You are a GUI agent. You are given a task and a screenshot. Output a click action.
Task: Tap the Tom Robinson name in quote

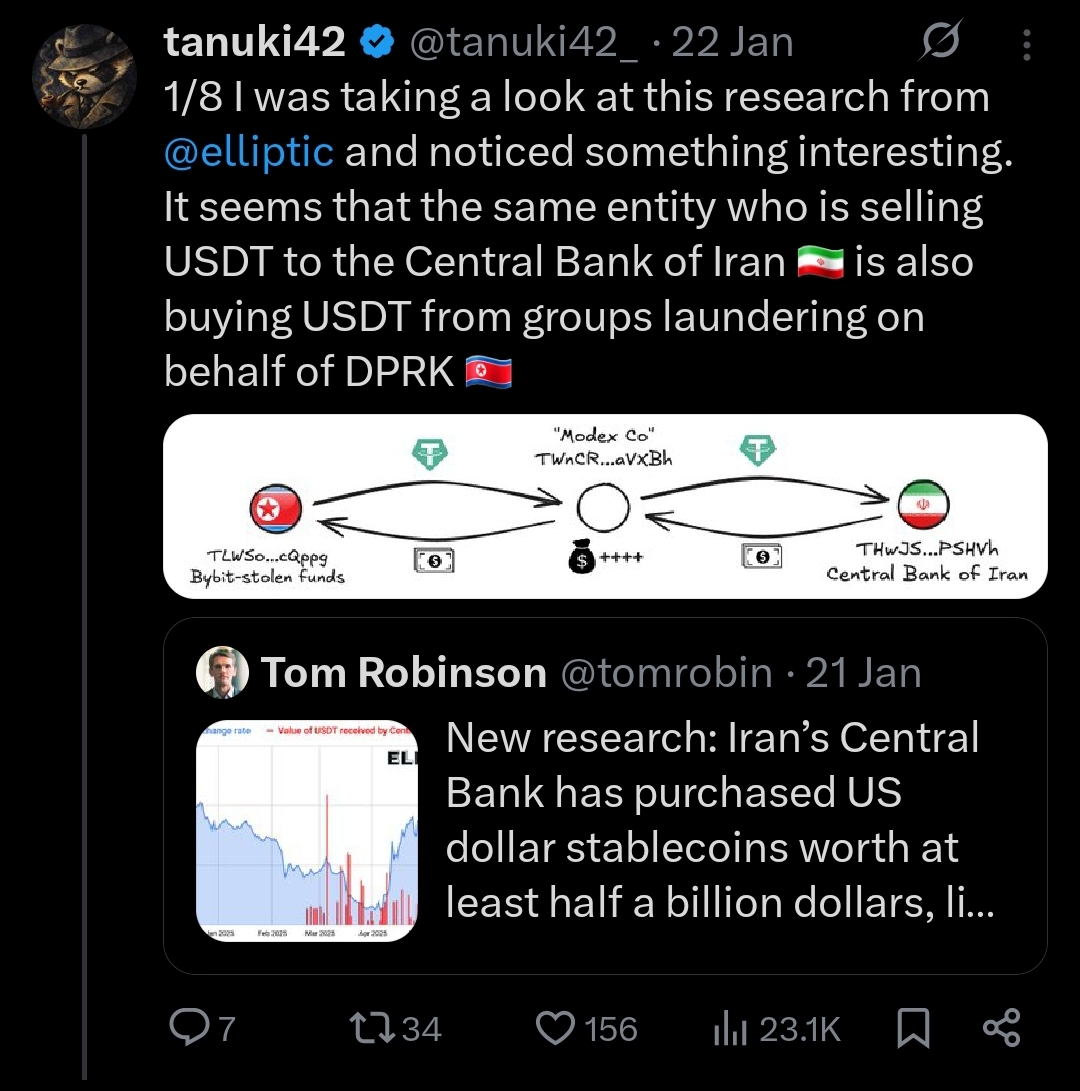404,673
